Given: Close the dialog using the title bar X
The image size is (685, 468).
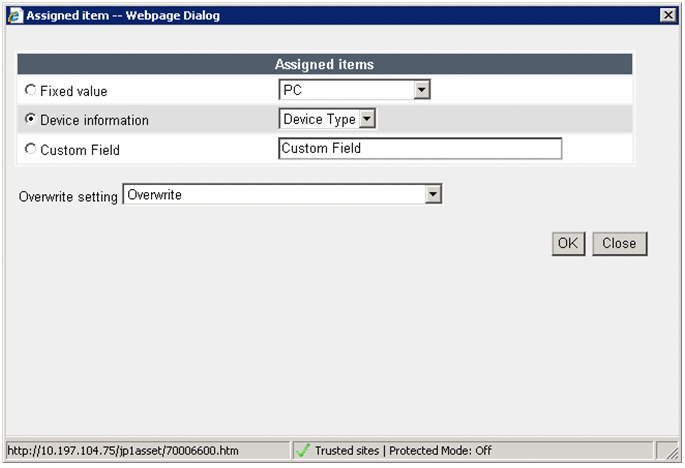Looking at the screenshot, I should click(x=667, y=15).
